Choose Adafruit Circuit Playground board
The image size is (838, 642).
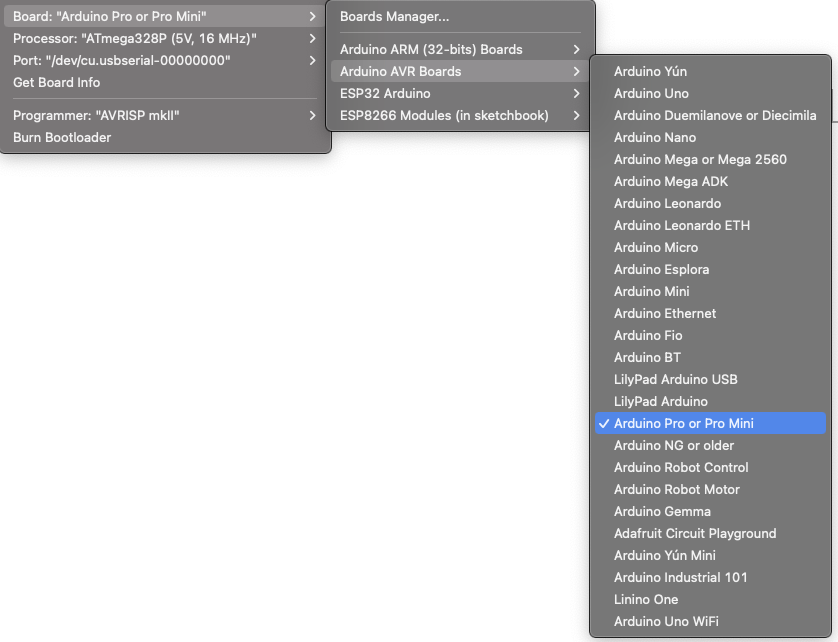[710, 533]
